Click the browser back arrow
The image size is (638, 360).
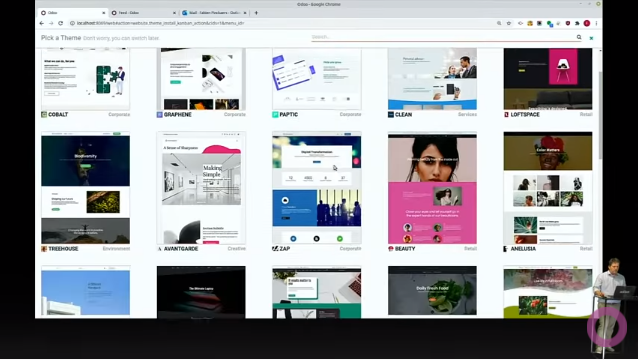pyautogui.click(x=42, y=23)
